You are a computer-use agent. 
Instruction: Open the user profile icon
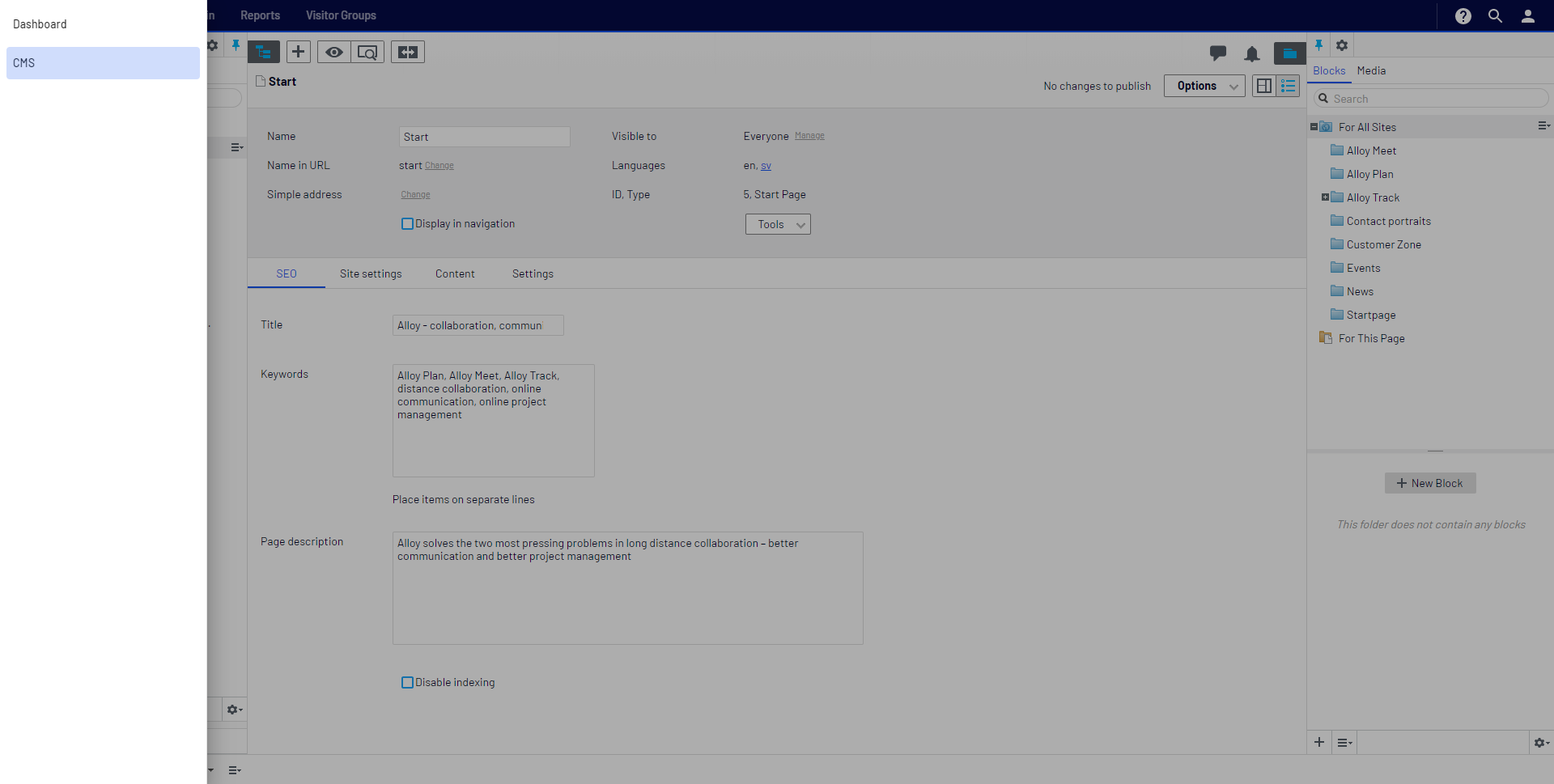pyautogui.click(x=1527, y=16)
